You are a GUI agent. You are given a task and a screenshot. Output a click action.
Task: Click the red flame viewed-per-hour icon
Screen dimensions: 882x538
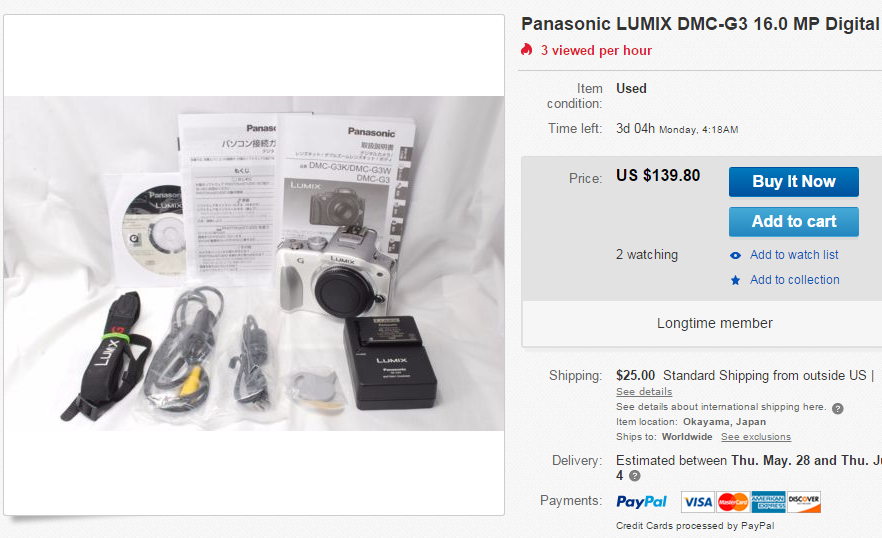(526, 50)
